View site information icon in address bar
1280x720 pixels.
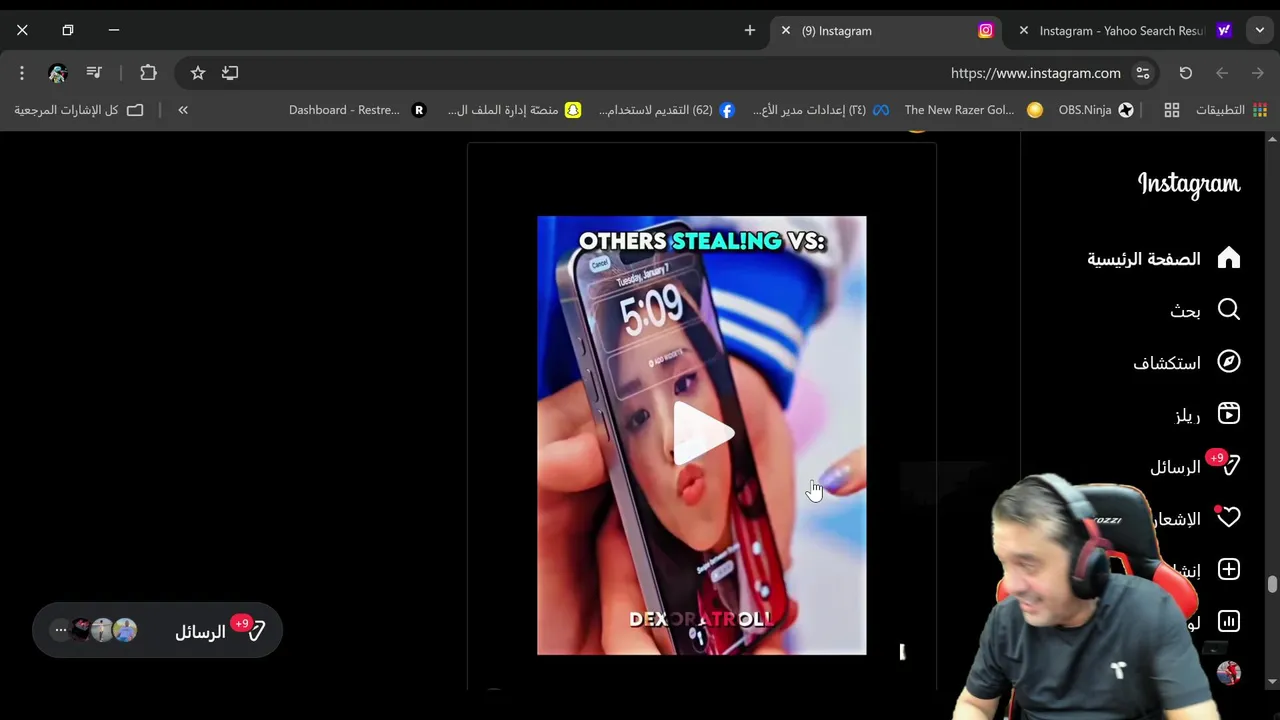[1142, 73]
